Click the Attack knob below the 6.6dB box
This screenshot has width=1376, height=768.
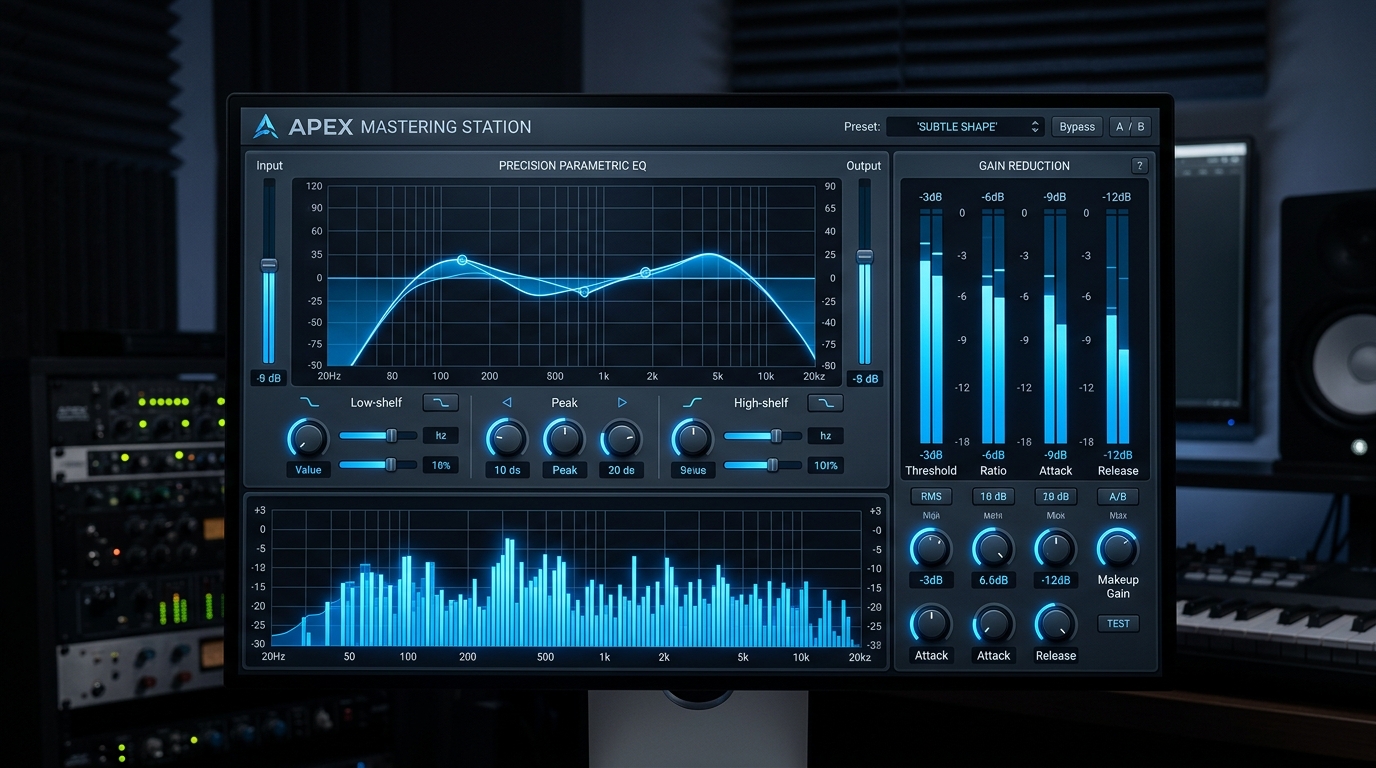pyautogui.click(x=993, y=624)
